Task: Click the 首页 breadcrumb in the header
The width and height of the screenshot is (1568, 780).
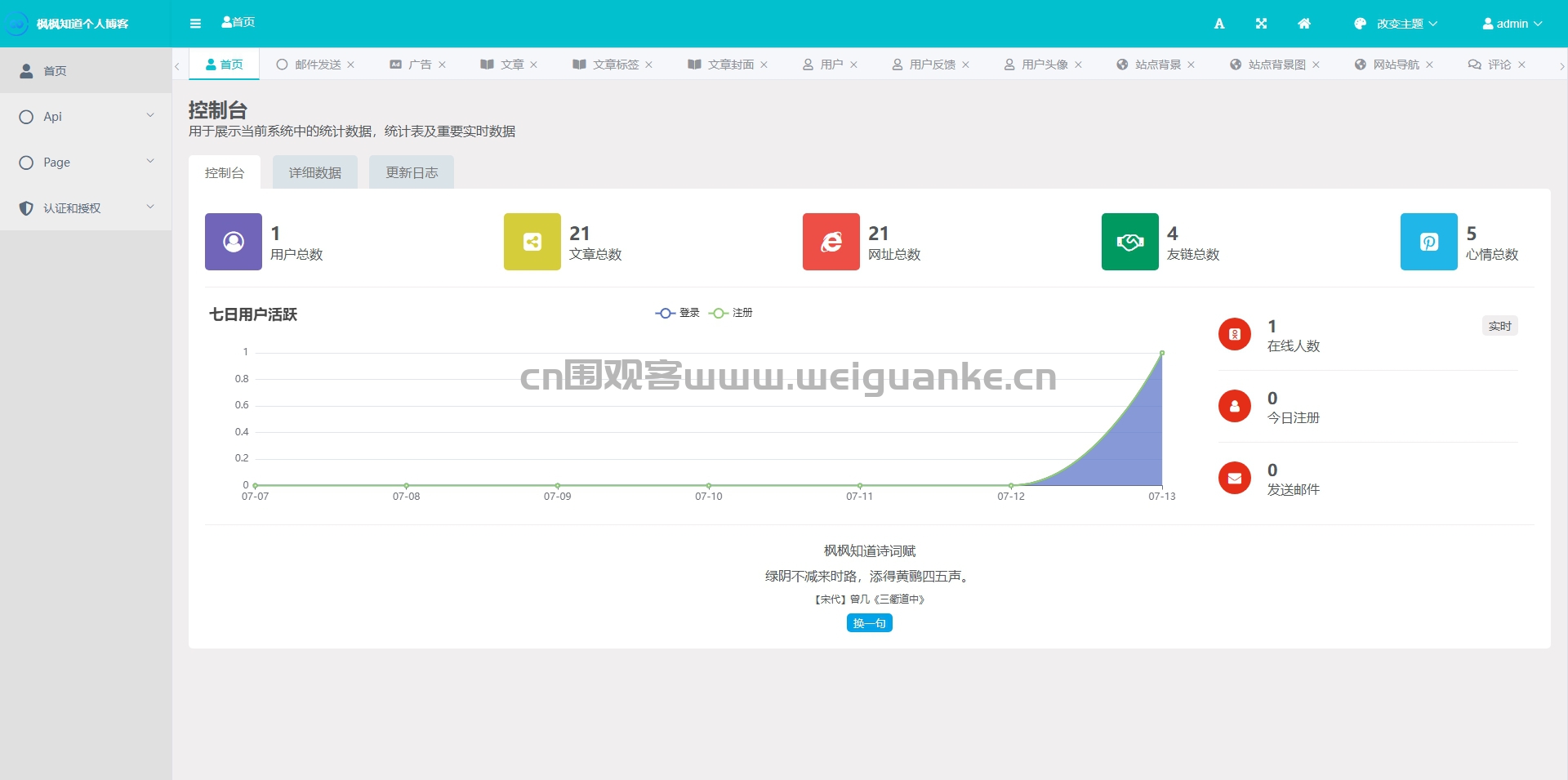Action: tap(238, 22)
